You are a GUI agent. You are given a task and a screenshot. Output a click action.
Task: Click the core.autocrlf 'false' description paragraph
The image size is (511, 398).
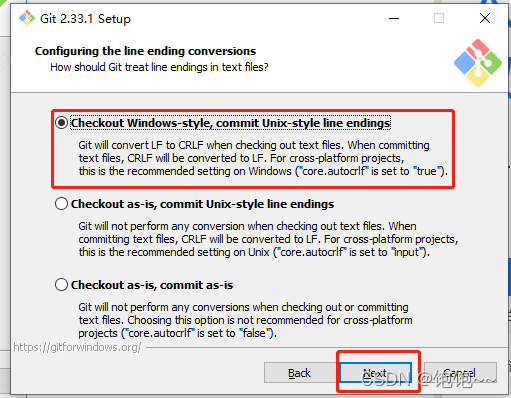[x=245, y=320]
